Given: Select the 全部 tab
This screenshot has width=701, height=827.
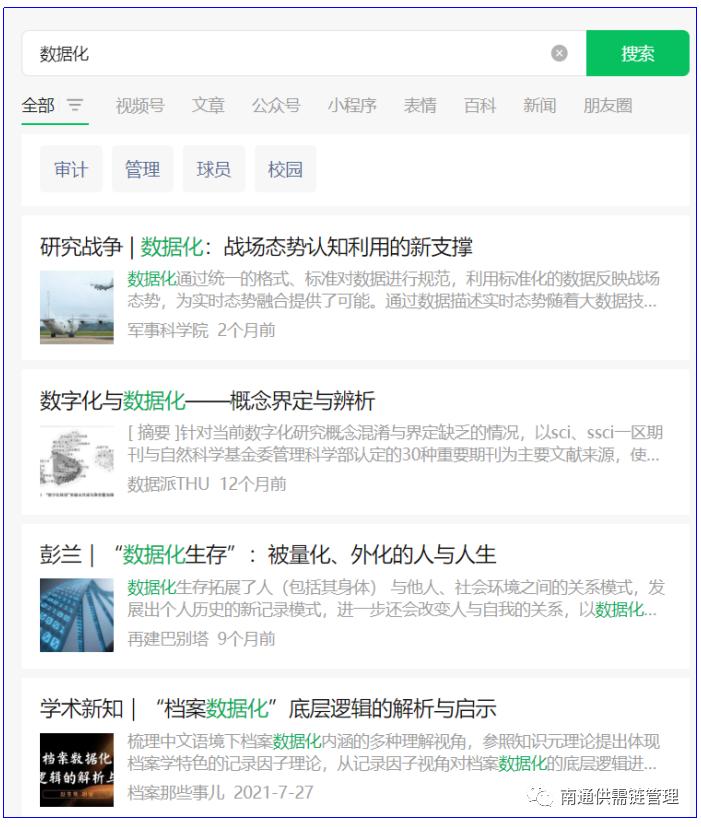Looking at the screenshot, I should pyautogui.click(x=38, y=105).
